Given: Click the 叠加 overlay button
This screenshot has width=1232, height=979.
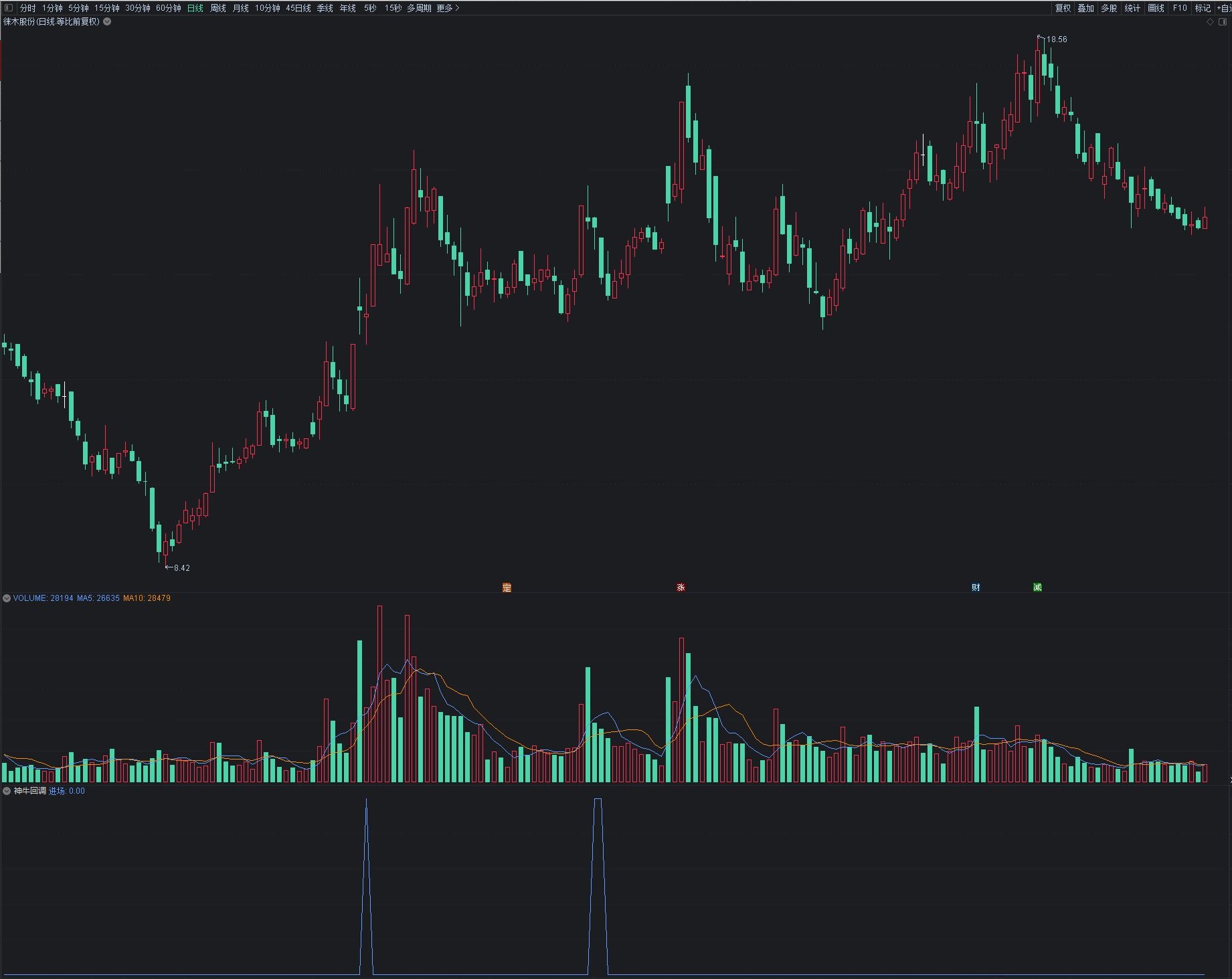Looking at the screenshot, I should 1085,8.
